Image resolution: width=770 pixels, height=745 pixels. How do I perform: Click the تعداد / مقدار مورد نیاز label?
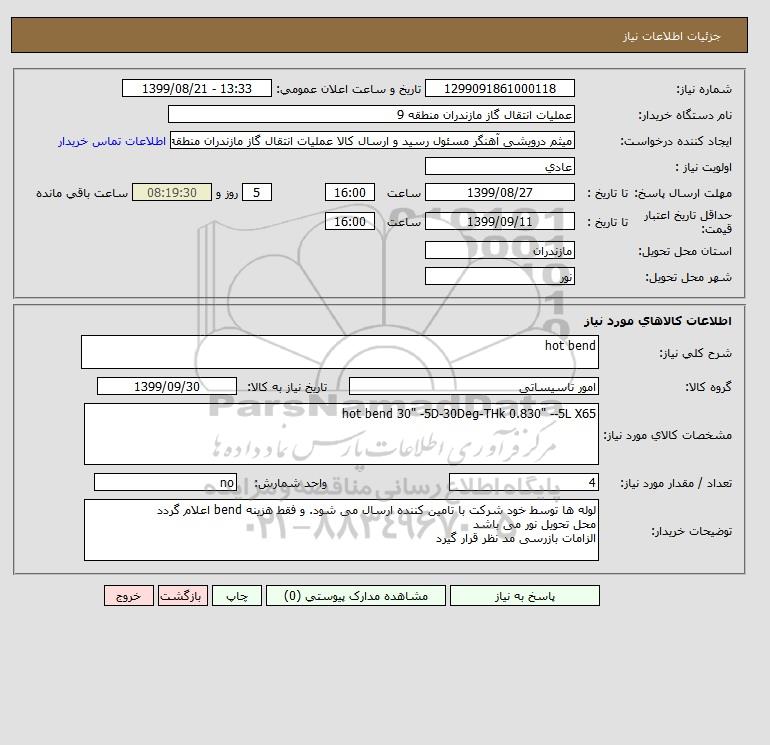pyautogui.click(x=676, y=483)
